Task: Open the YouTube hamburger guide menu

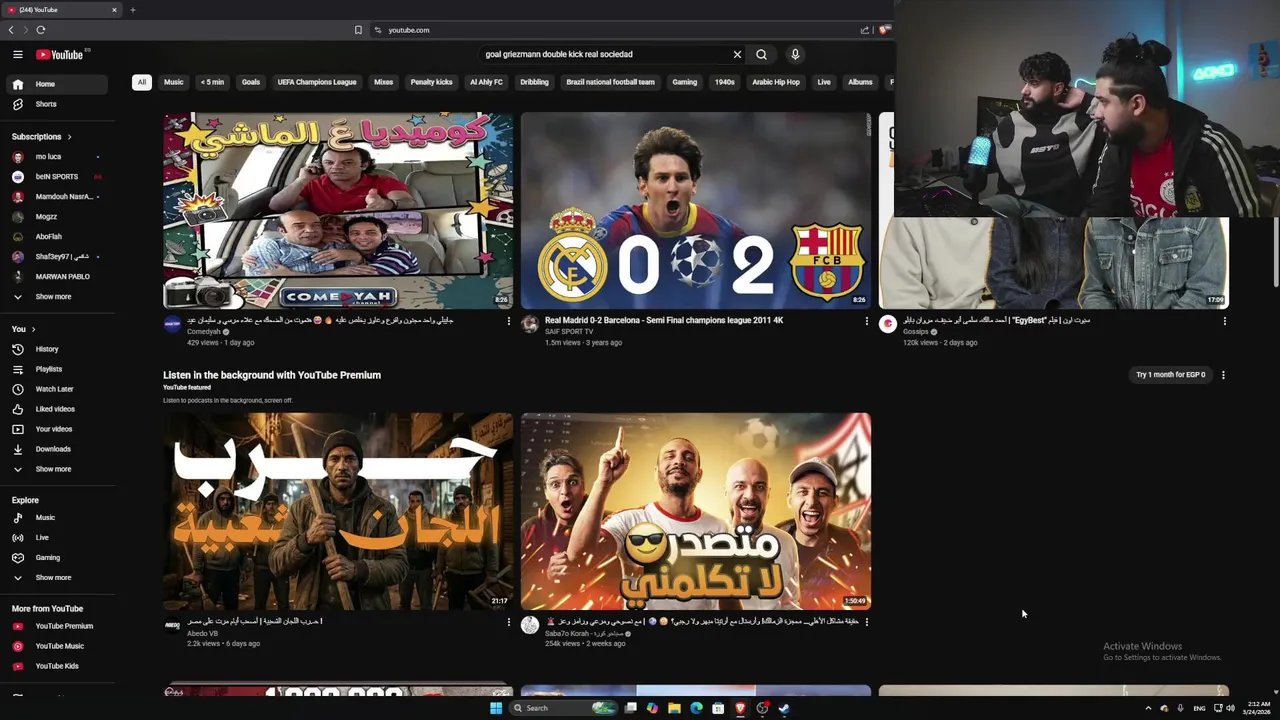Action: tap(18, 54)
